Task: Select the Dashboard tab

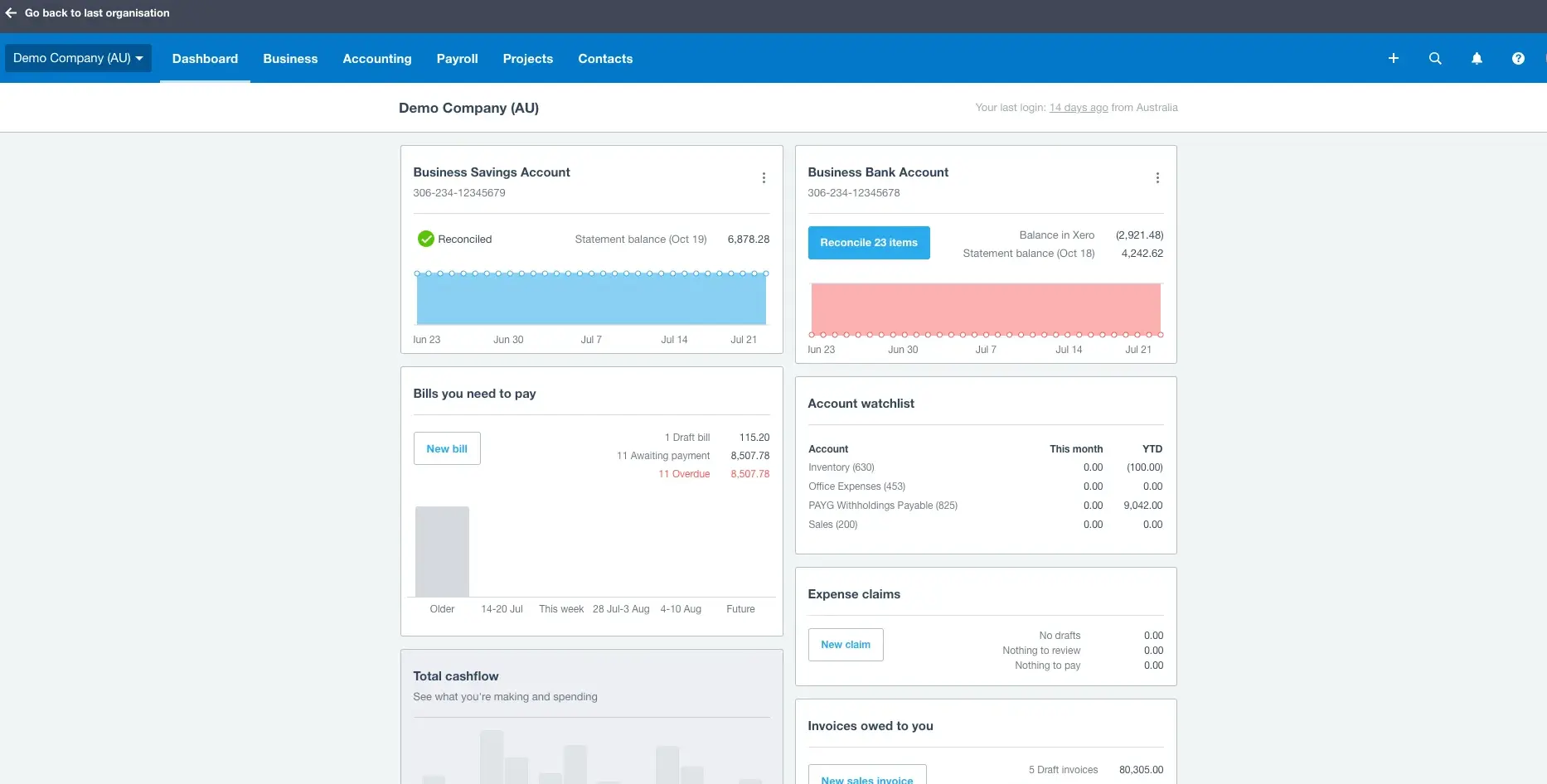Action: click(205, 58)
